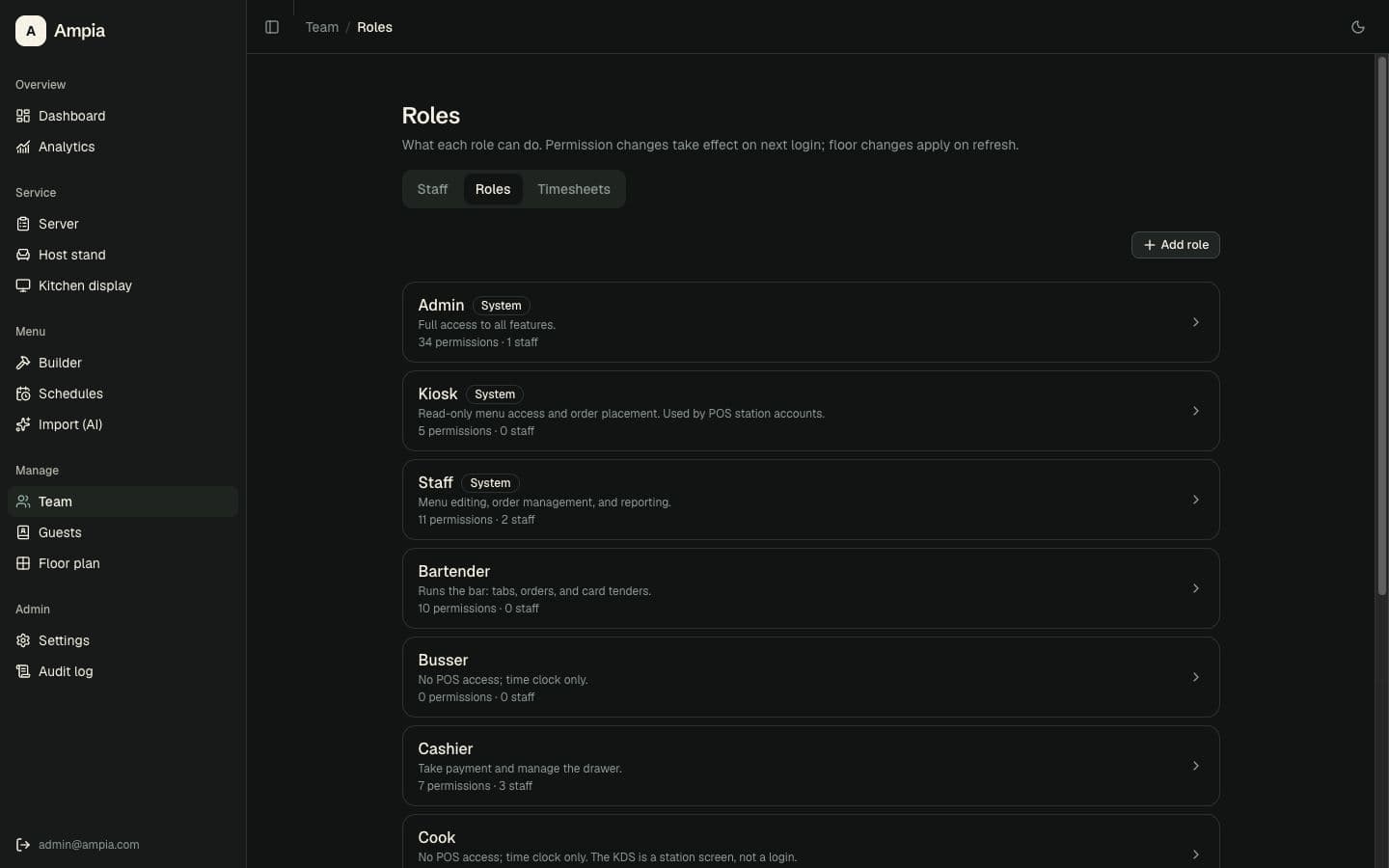Click the logout icon beside admin@ampia.com
This screenshot has height=868, width=1389.
[x=23, y=845]
